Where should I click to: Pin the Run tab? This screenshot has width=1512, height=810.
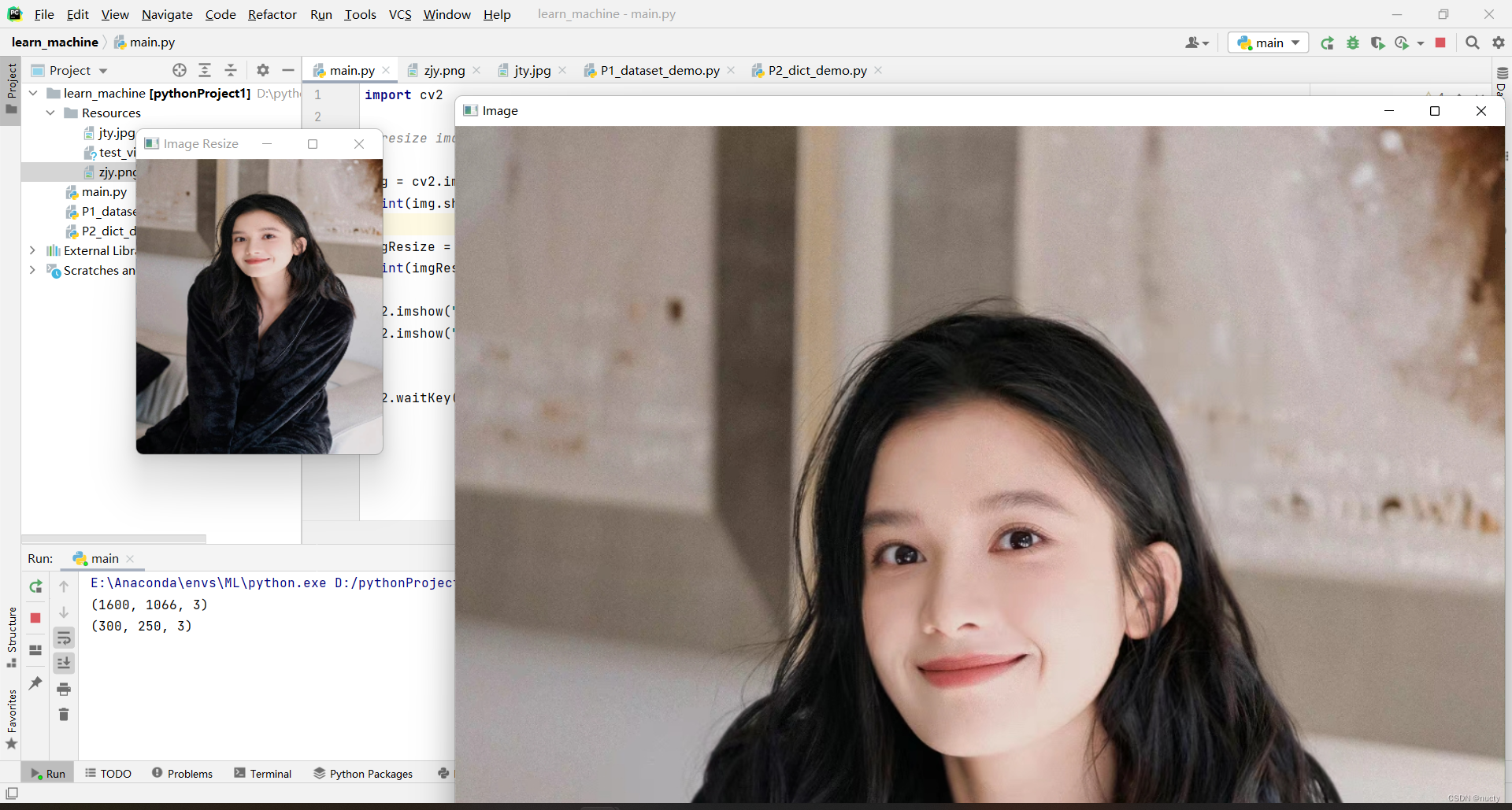point(35,682)
